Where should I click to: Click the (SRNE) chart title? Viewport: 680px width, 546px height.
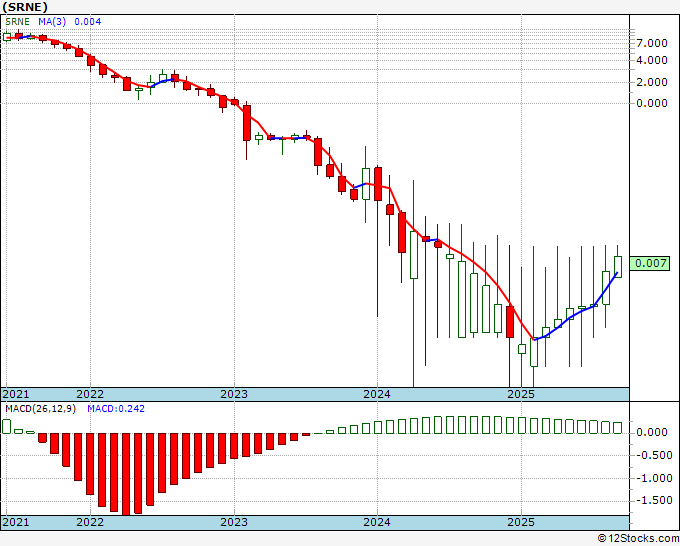pyautogui.click(x=25, y=7)
